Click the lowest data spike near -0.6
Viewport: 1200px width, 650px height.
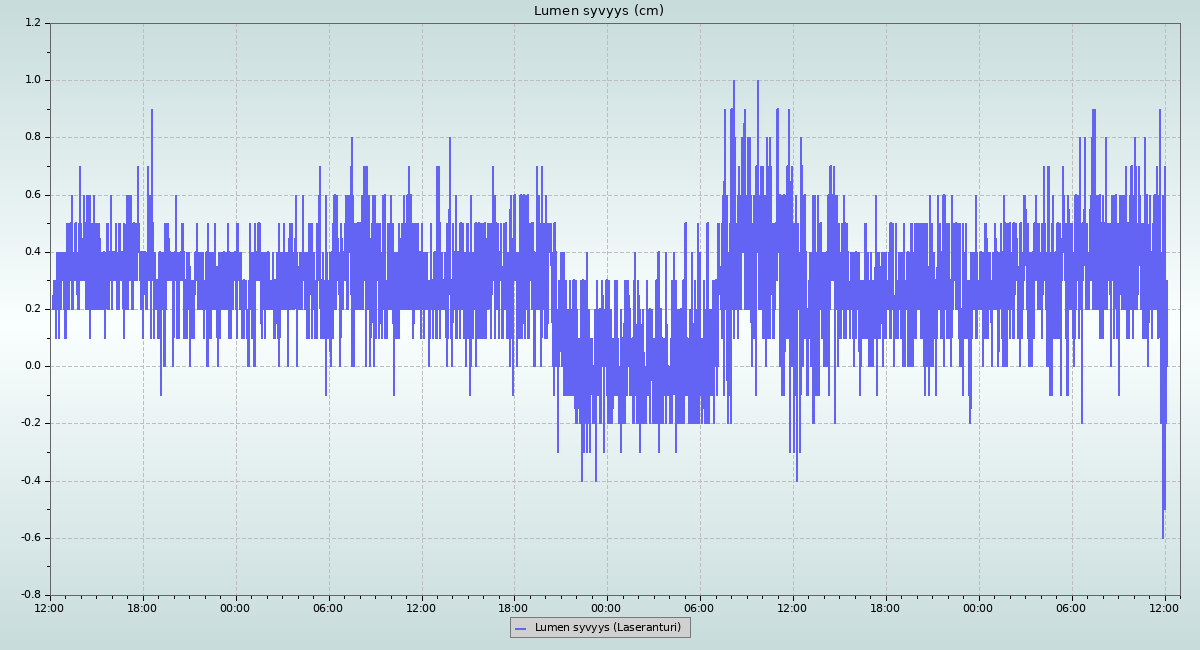click(x=1163, y=535)
